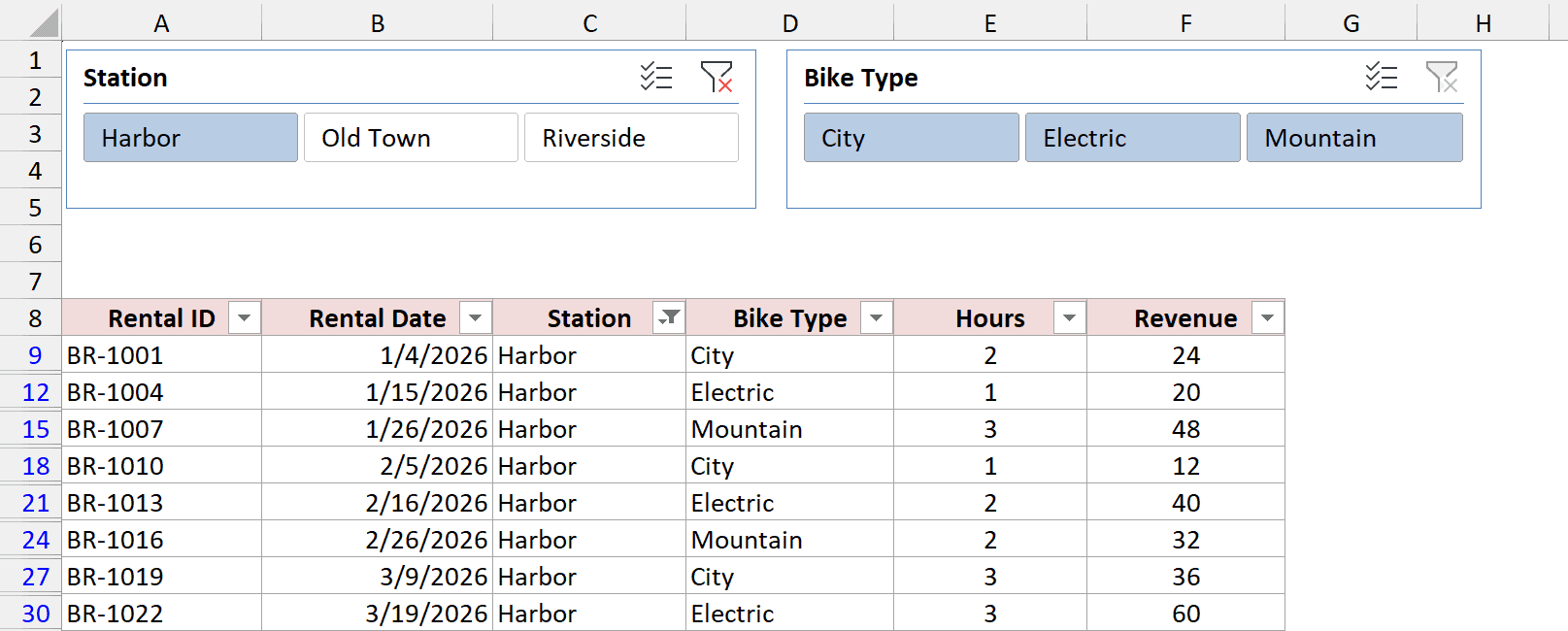Click Revenue cell 12

pyautogui.click(x=1186, y=465)
